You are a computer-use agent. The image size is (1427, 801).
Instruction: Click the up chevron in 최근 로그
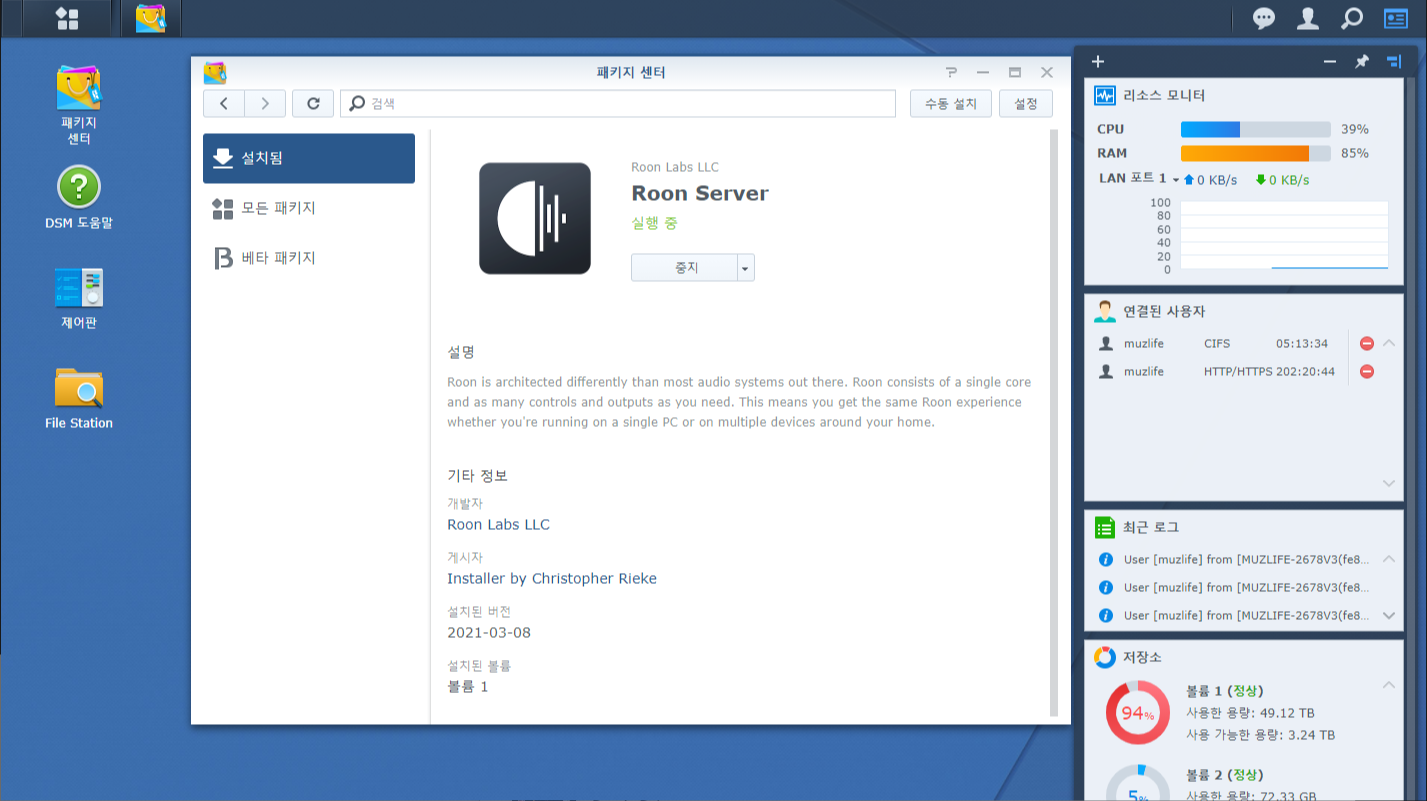tap(1389, 559)
